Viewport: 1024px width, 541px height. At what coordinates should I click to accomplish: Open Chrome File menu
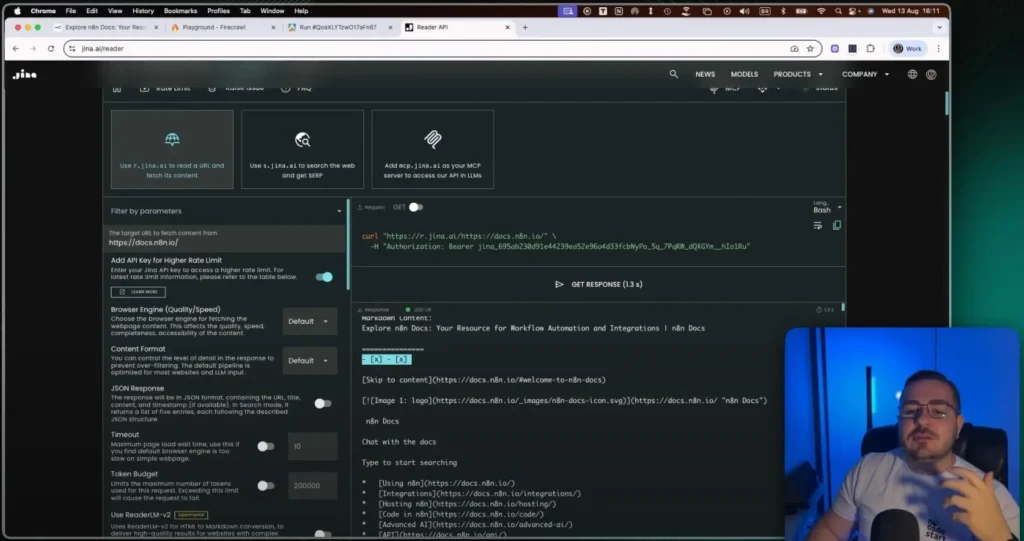[x=71, y=11]
